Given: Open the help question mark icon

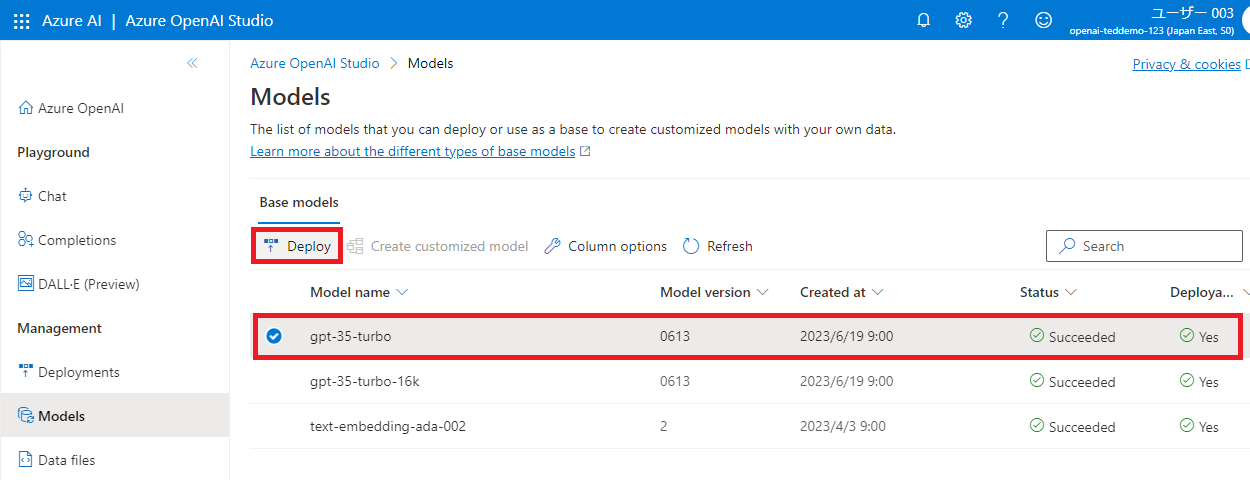Looking at the screenshot, I should [1004, 21].
